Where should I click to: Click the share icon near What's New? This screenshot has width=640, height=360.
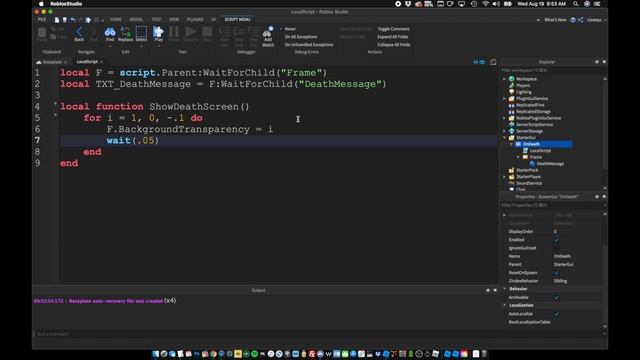click(x=580, y=20)
